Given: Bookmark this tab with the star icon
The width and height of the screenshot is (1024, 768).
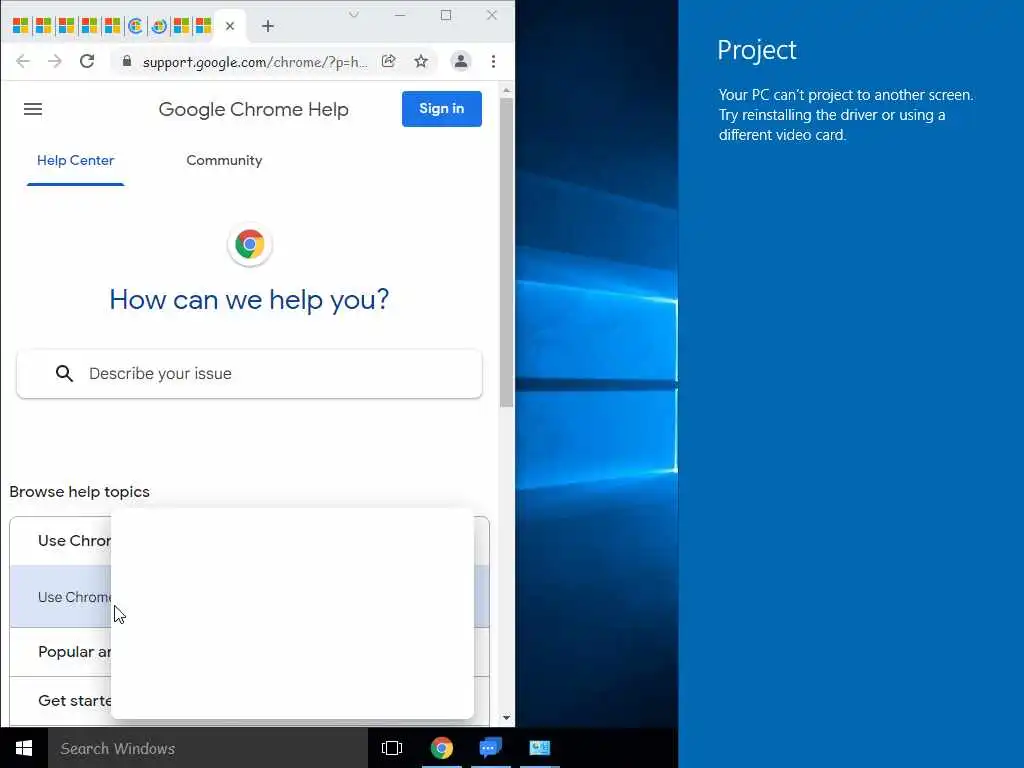Looking at the screenshot, I should pyautogui.click(x=421, y=61).
